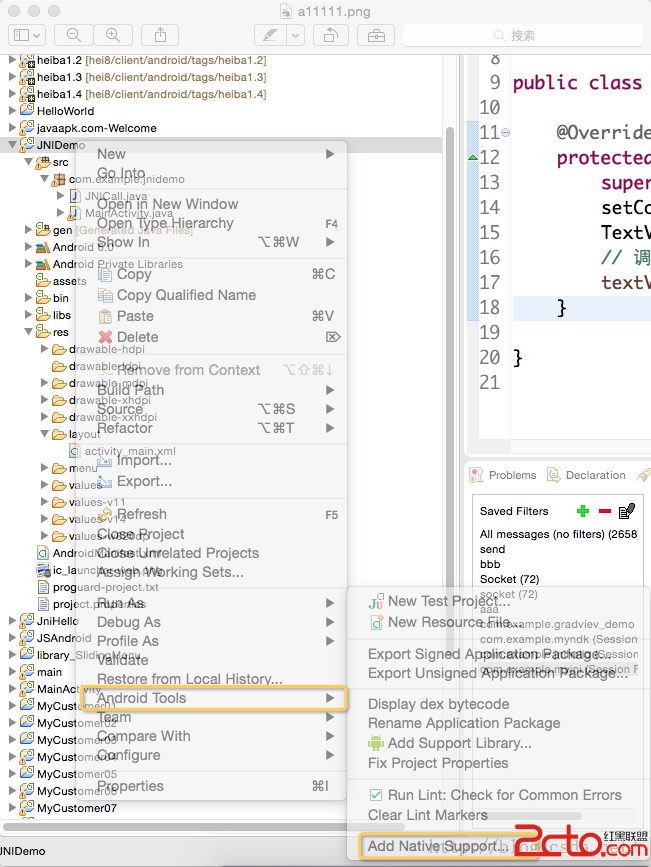Viewport: 651px width, 867px height.
Task: Open the sidebar view mode dropdown
Action: [x=26, y=35]
